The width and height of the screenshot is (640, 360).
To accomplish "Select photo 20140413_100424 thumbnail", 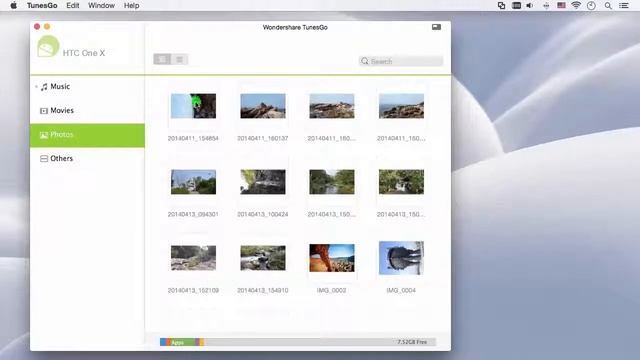I will (263, 182).
